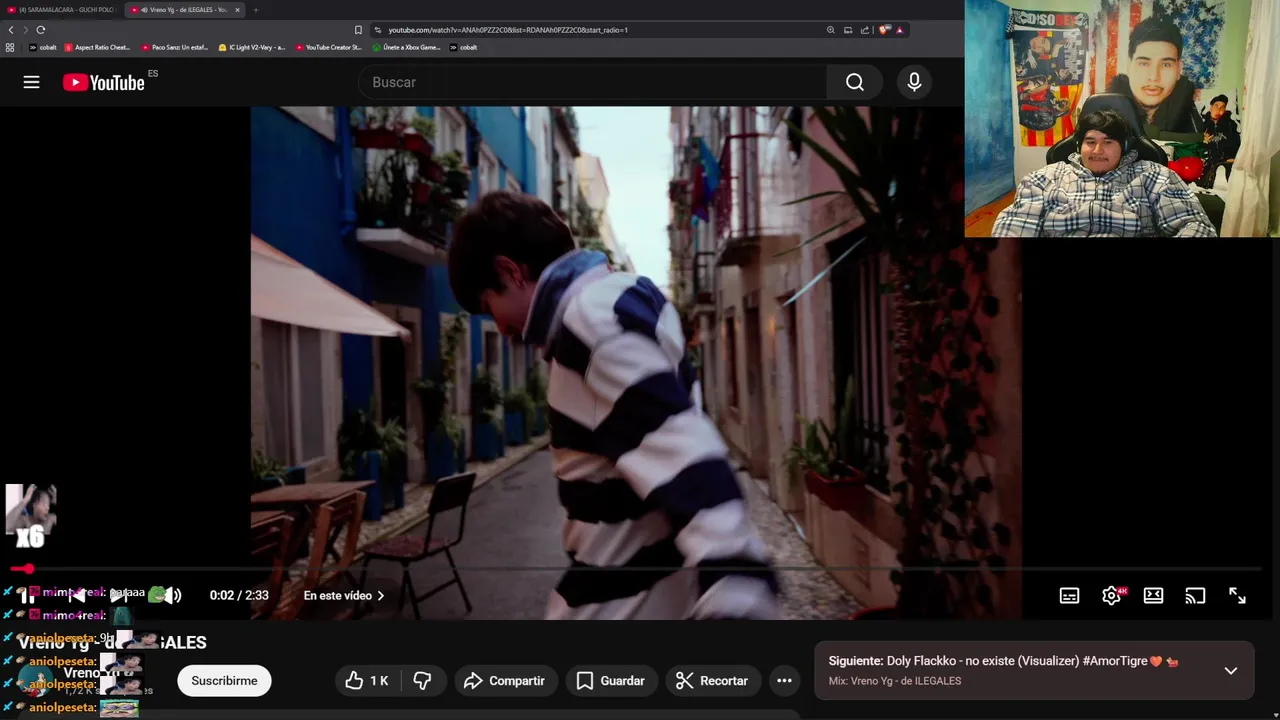
Task: Open YouTube Creator St bookmark
Action: pyautogui.click(x=328, y=47)
